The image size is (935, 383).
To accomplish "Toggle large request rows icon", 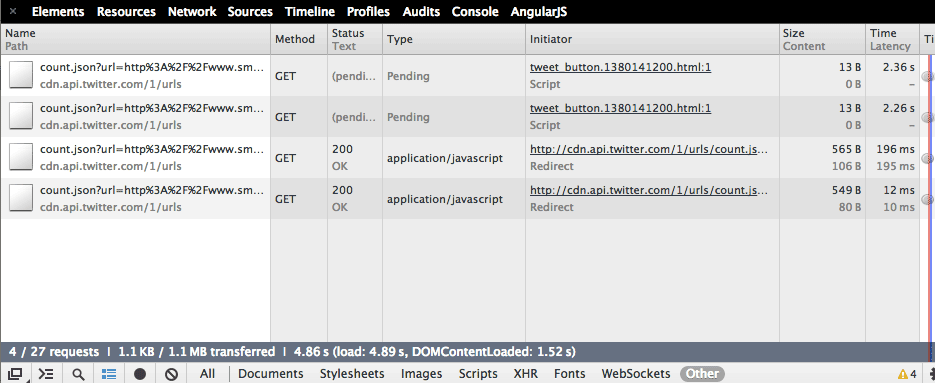I will pos(109,374).
